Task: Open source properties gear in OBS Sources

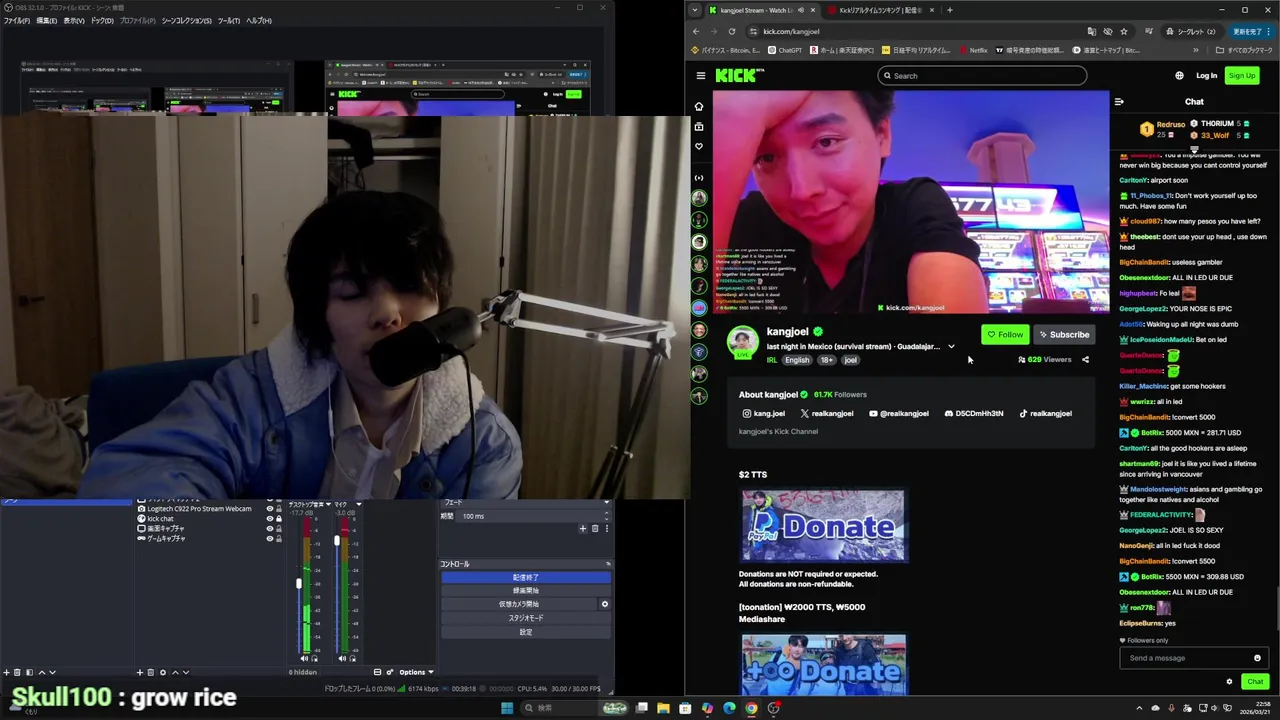Action: click(x=163, y=672)
